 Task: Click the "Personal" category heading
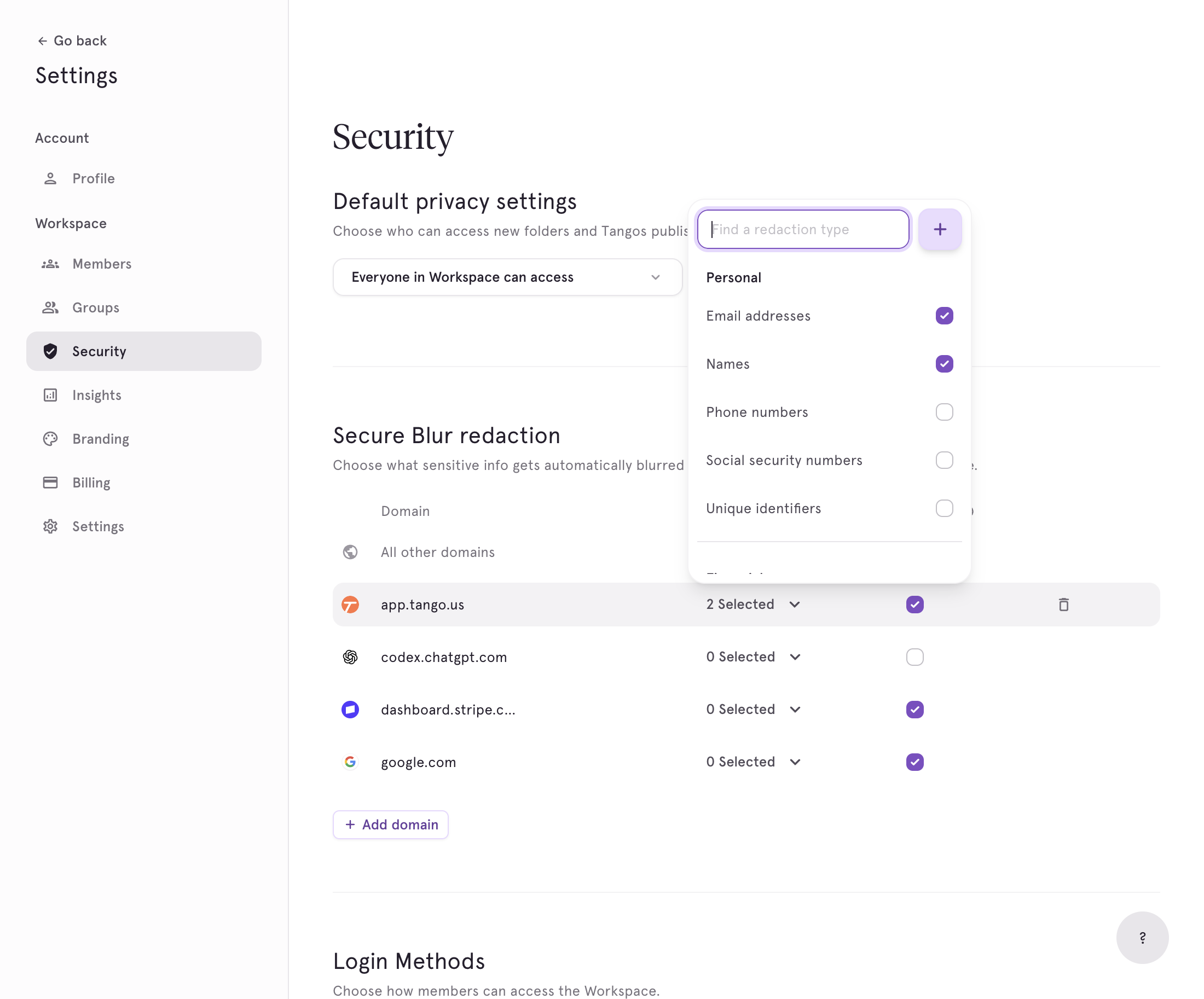coord(733,277)
